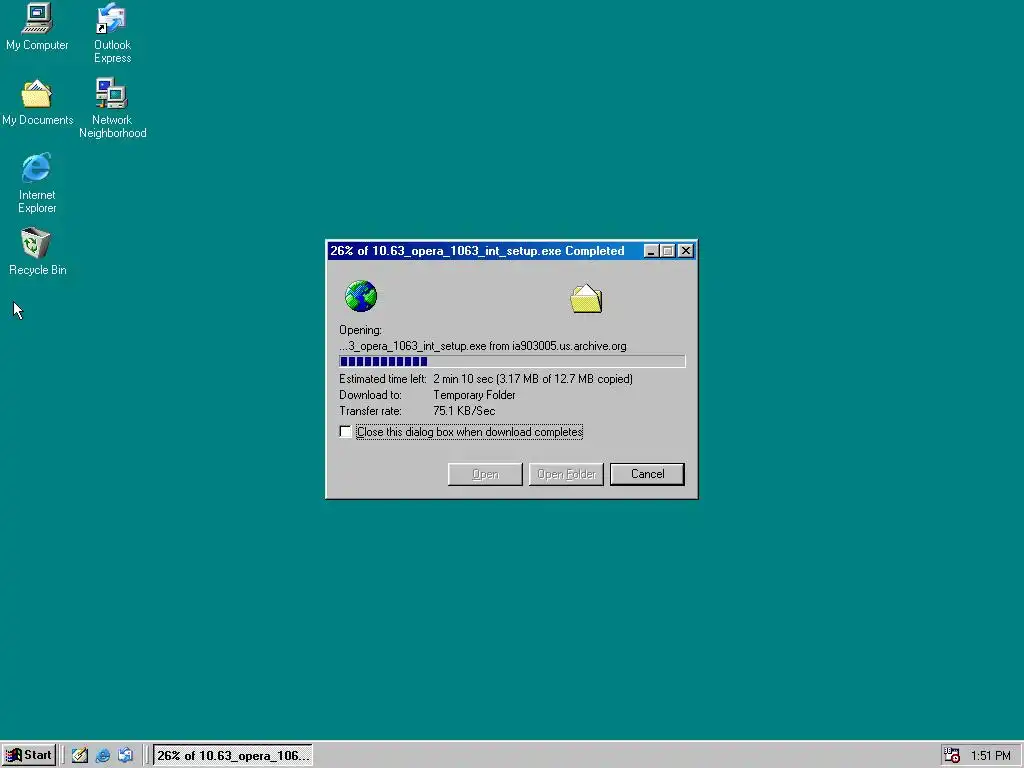Minimize the download dialog window
1024x768 pixels.
[651, 251]
